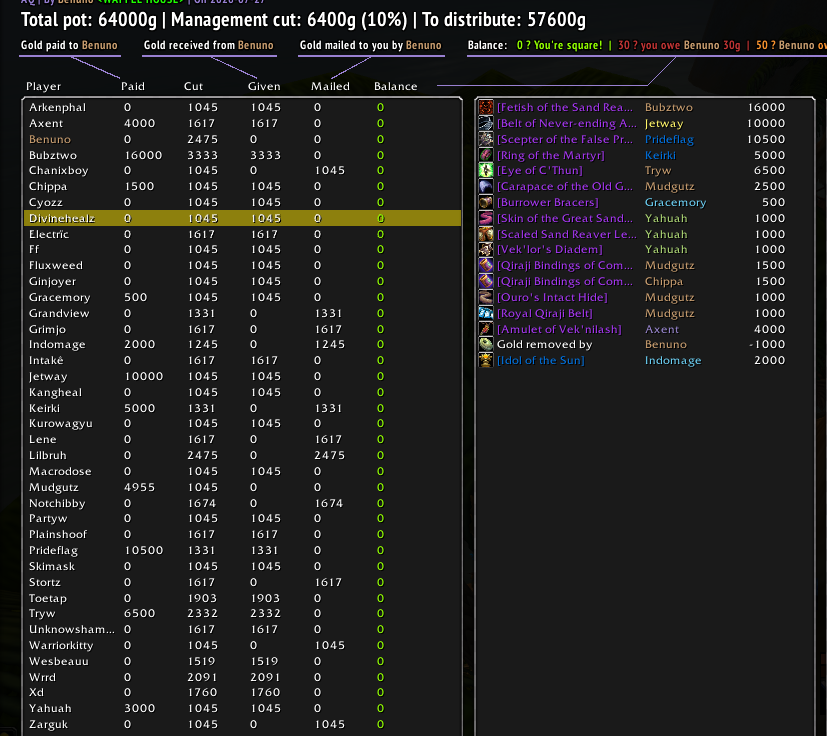
Task: Select the highlighted Divinehealz row
Action: [243, 218]
